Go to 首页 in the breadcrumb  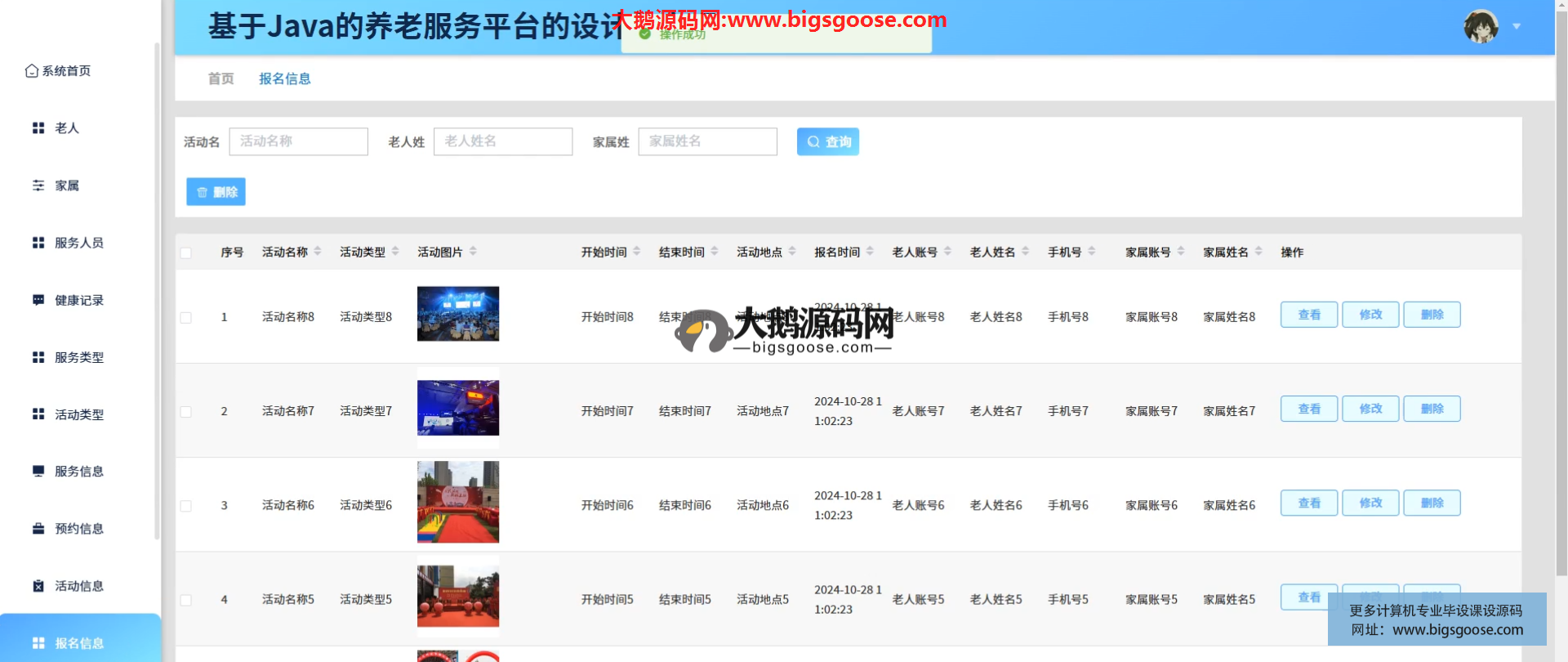pyautogui.click(x=220, y=78)
